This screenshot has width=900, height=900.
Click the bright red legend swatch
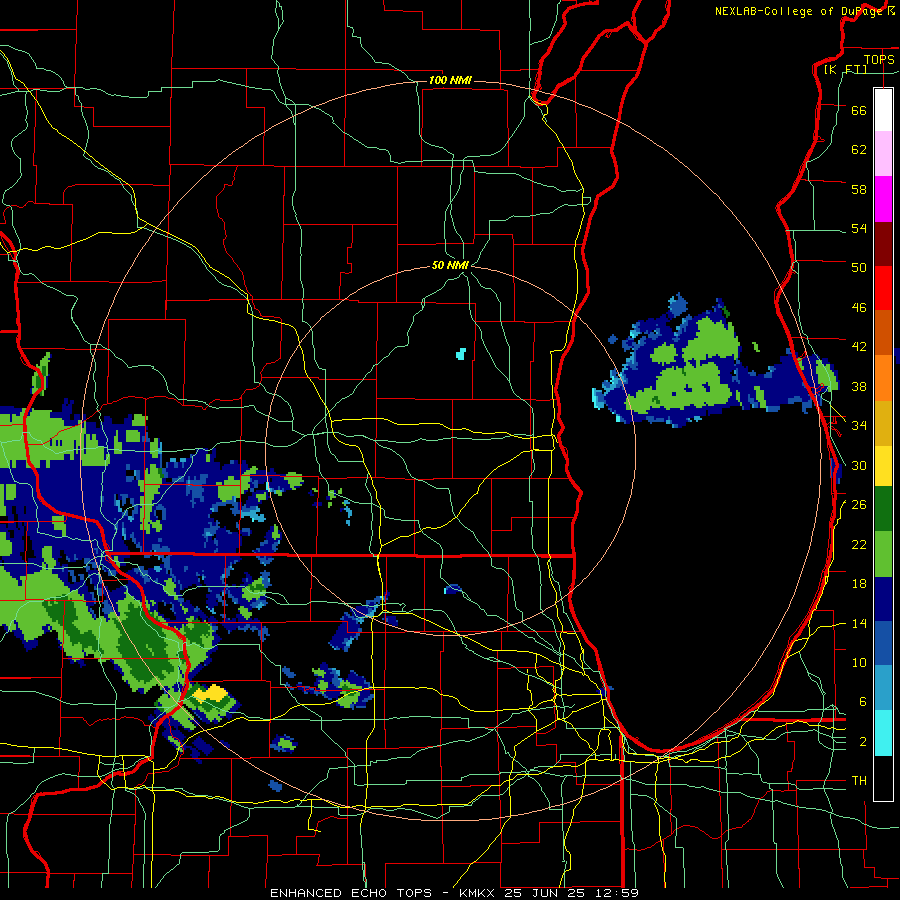pos(883,288)
